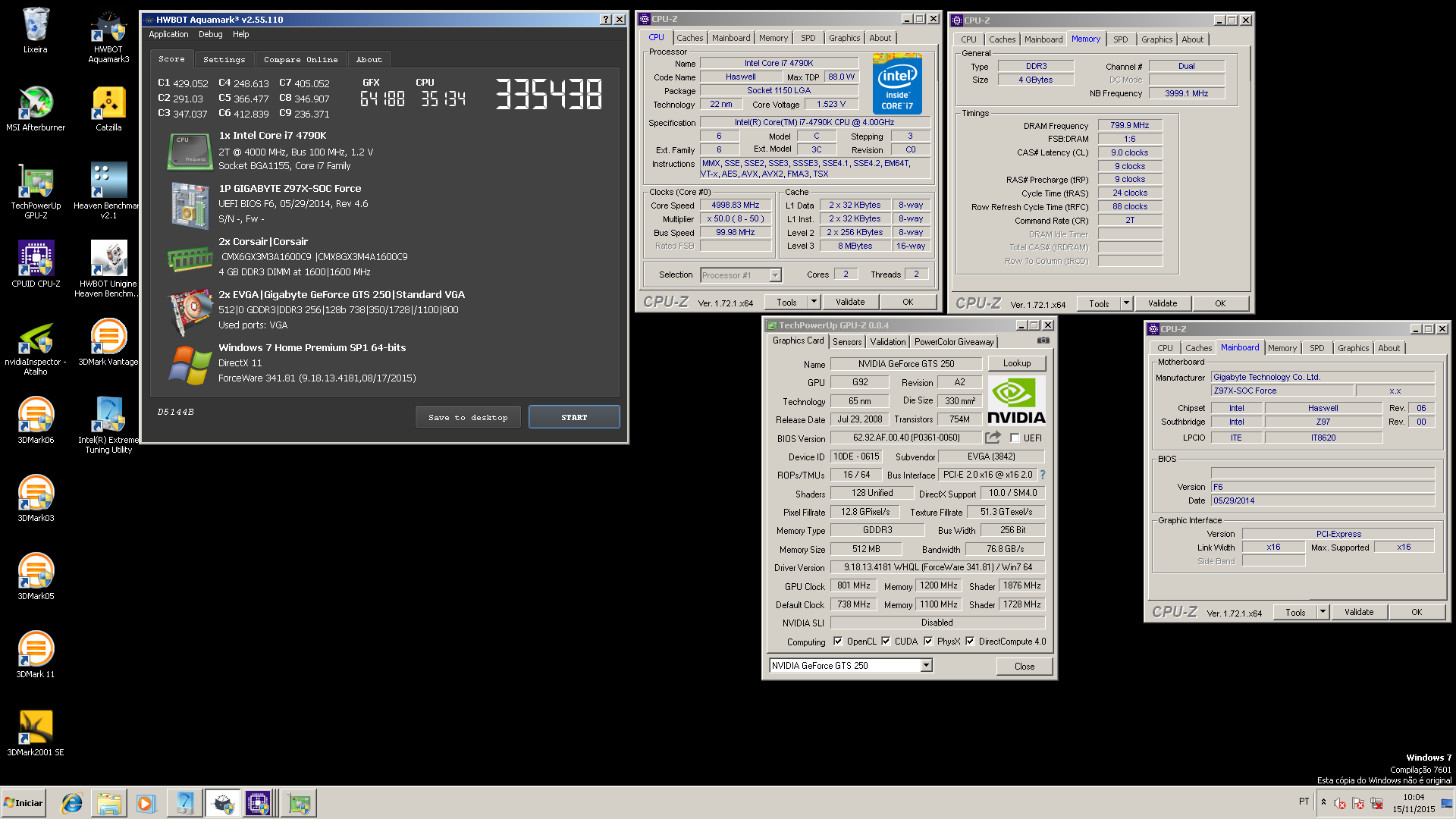1456x819 pixels.
Task: Open Tools dropdown arrow in CPU-Z Mainboard window
Action: point(1323,612)
